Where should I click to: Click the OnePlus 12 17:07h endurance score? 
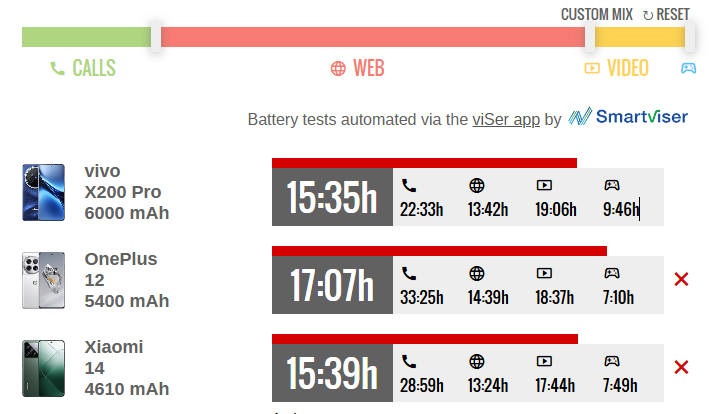tap(332, 285)
